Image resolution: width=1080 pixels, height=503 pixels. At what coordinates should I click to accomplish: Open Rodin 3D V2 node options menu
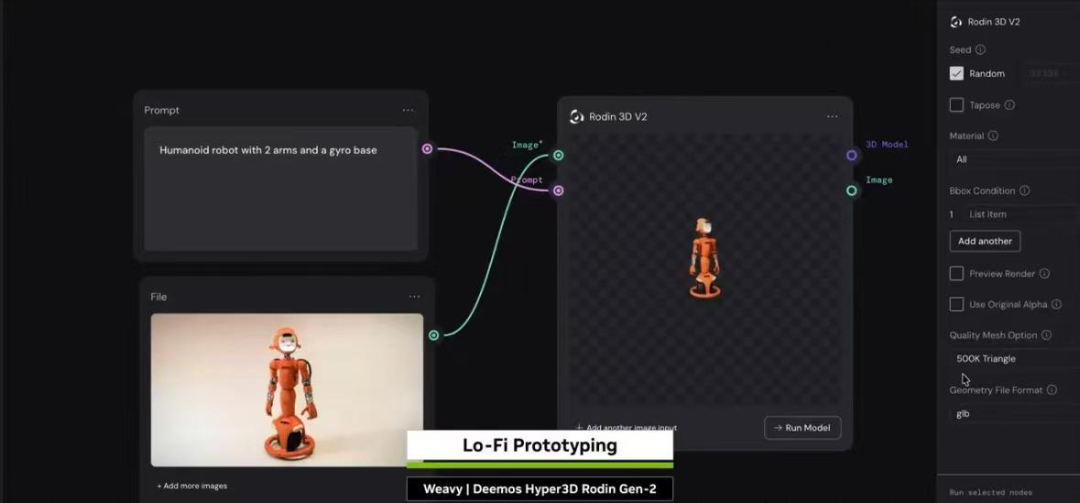click(832, 116)
